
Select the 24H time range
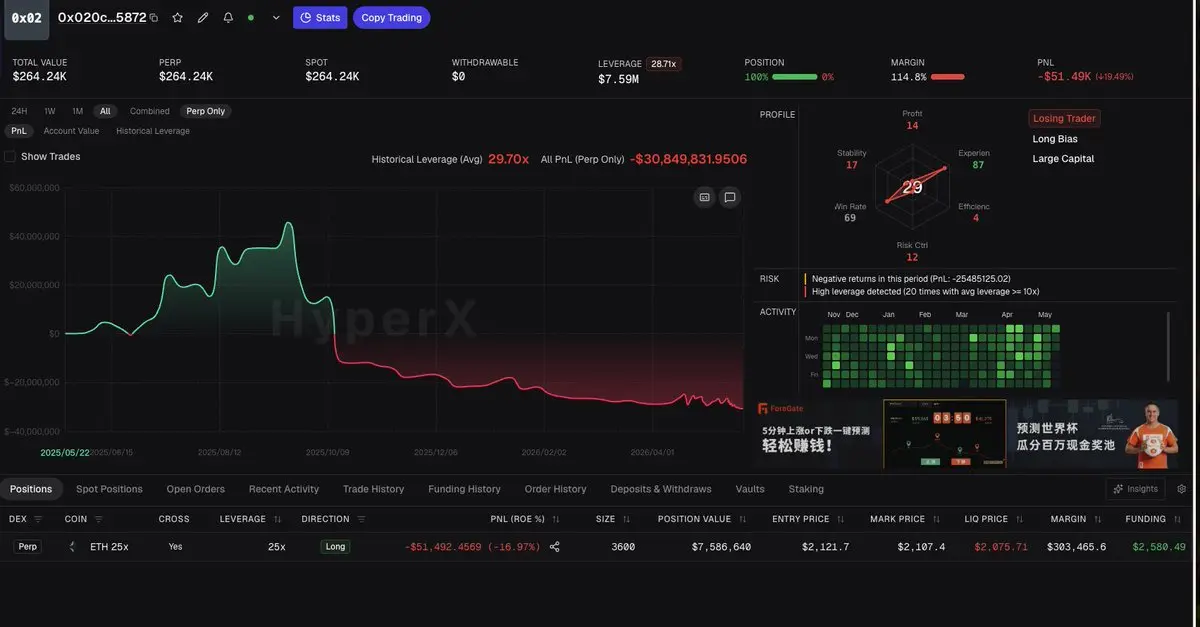pyautogui.click(x=19, y=111)
